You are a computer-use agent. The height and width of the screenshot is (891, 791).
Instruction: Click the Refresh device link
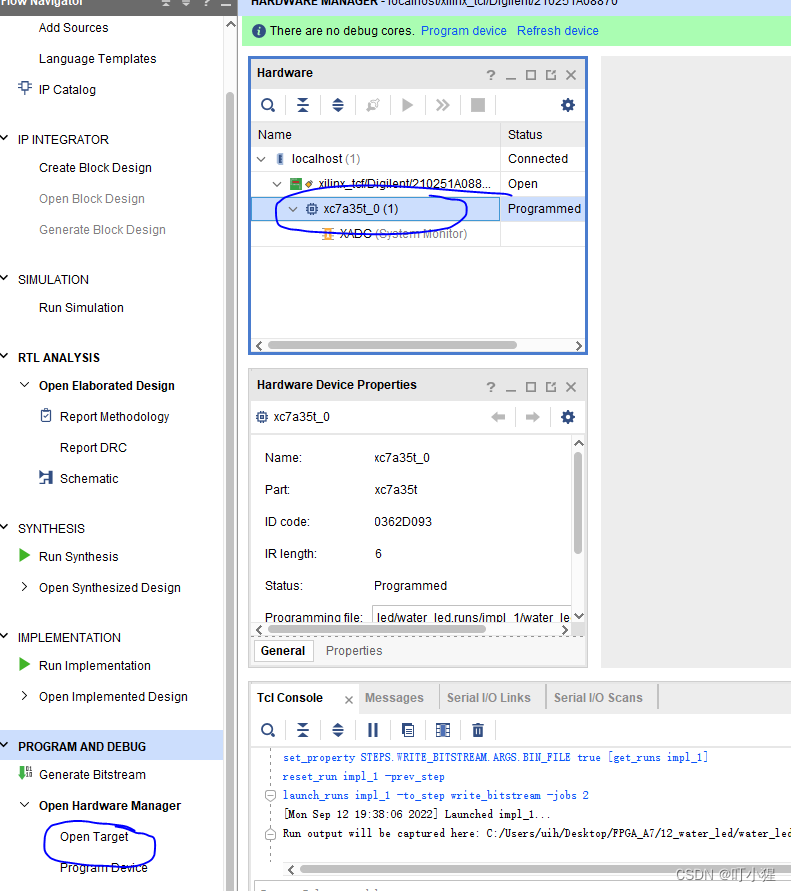558,31
